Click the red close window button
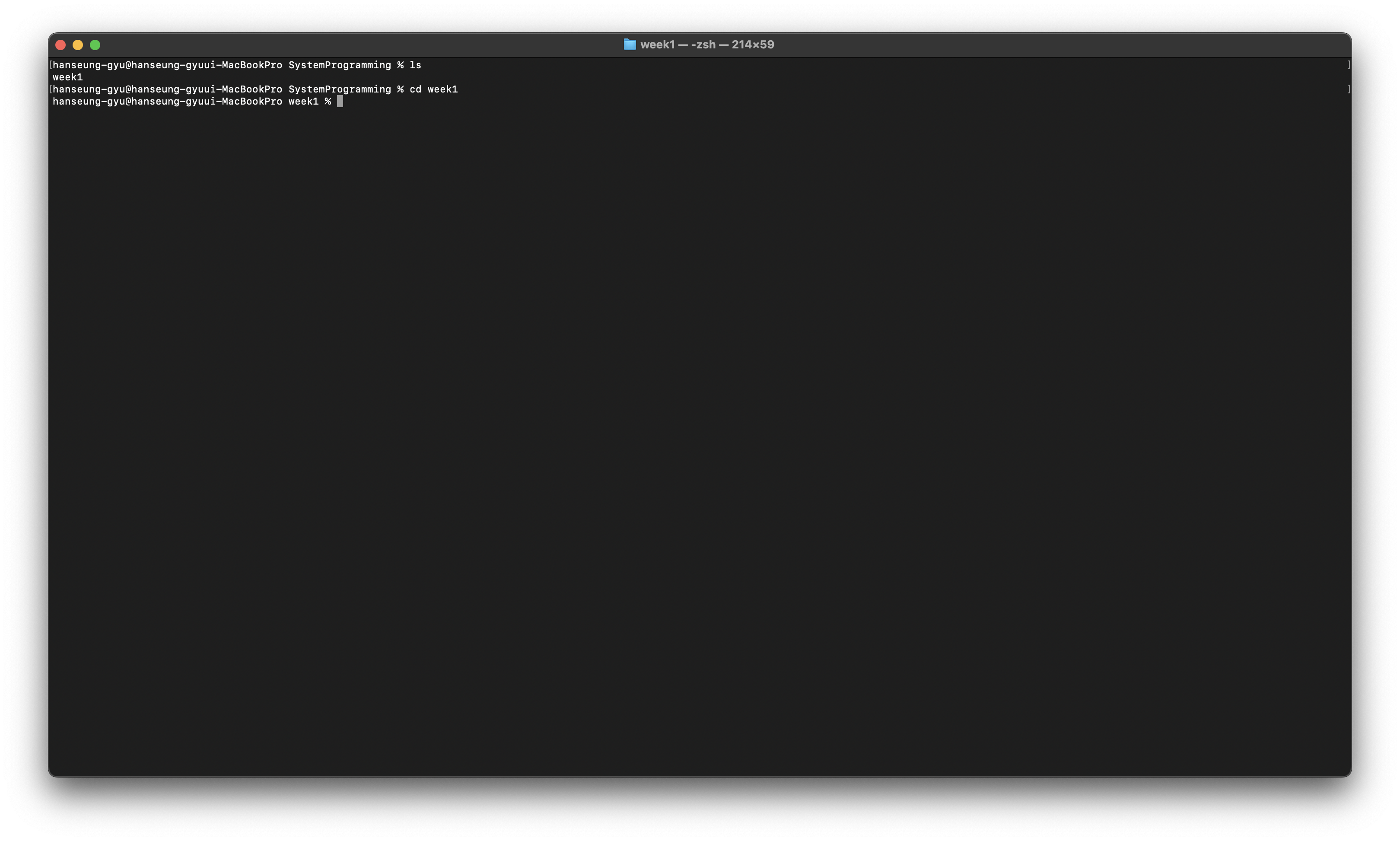This screenshot has height=841, width=1400. [60, 45]
